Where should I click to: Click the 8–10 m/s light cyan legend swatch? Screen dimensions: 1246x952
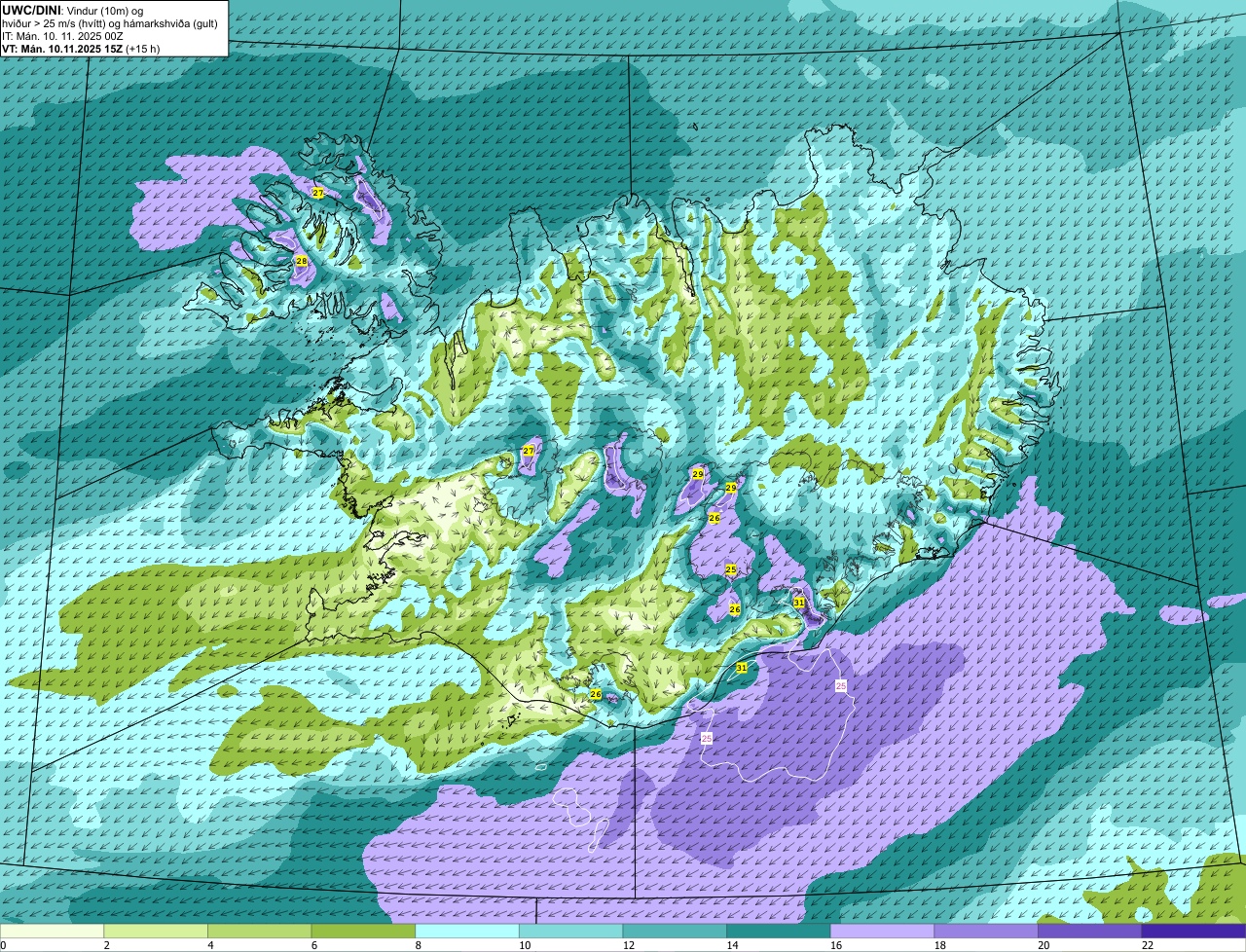click(x=467, y=932)
